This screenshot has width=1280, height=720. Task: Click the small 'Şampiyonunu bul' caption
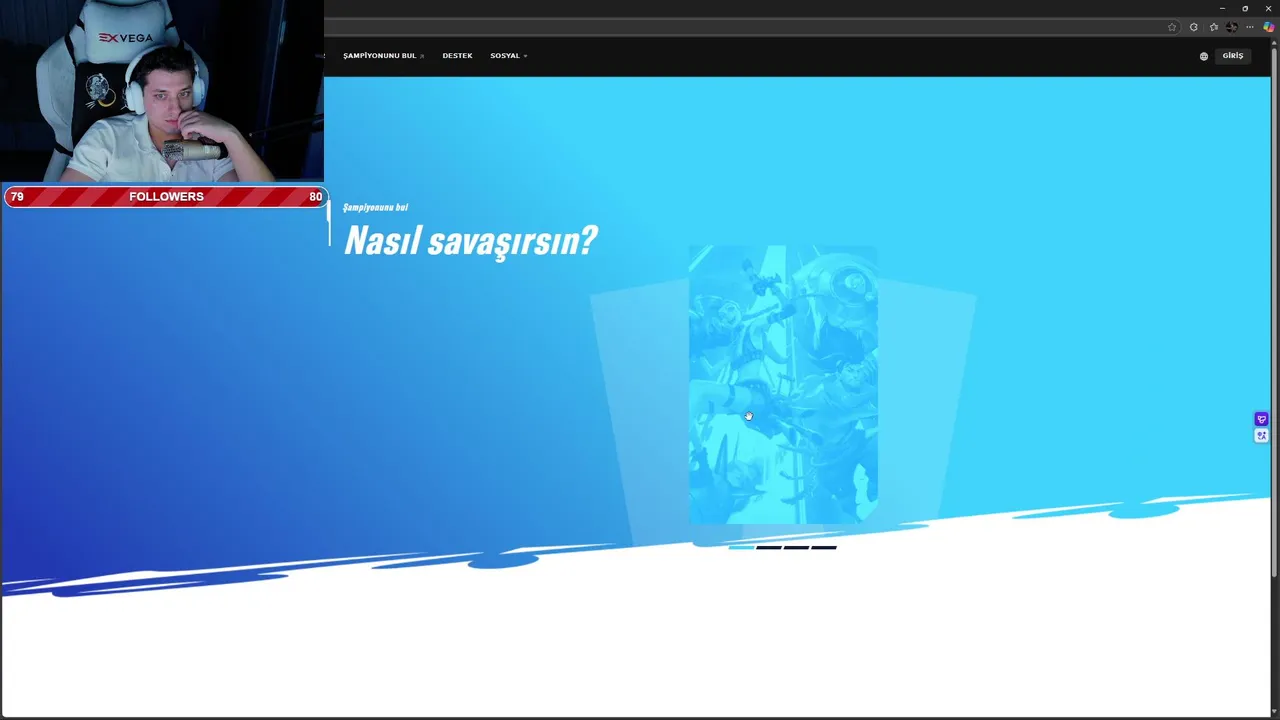375,207
